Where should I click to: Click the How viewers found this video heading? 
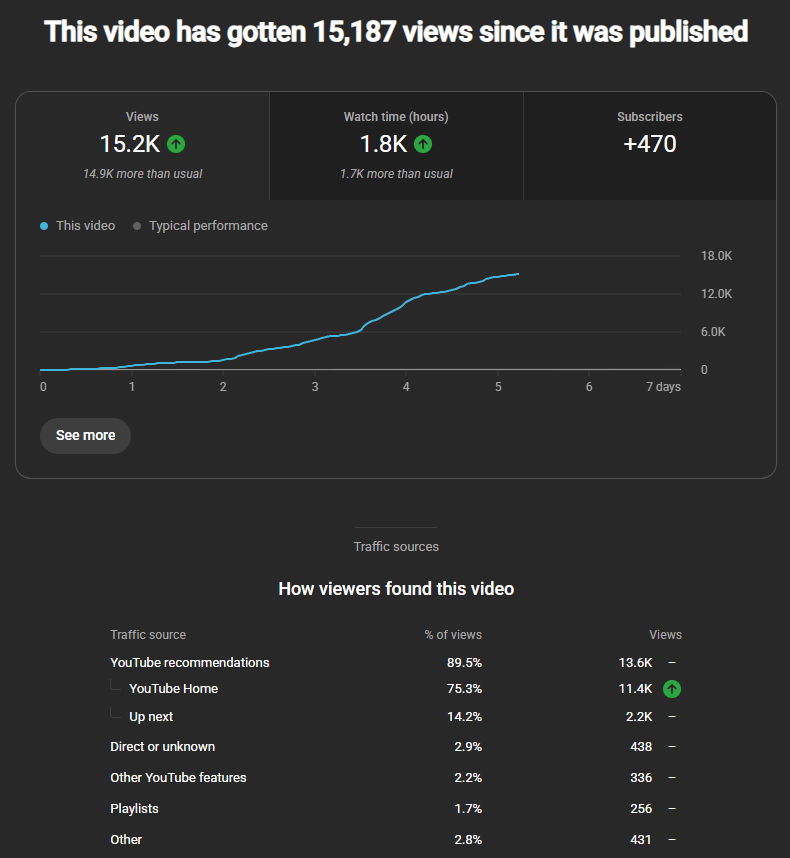pyautogui.click(x=396, y=589)
